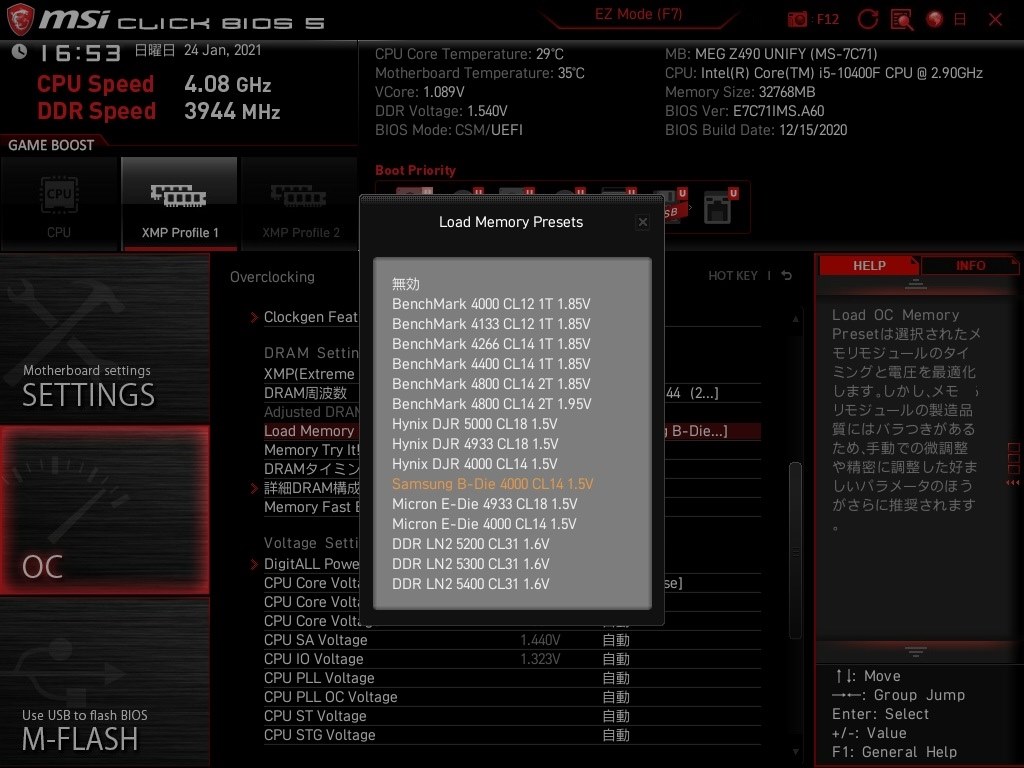The width and height of the screenshot is (1024, 768).
Task: Click the refresh circular arrow icon
Action: tap(867, 19)
